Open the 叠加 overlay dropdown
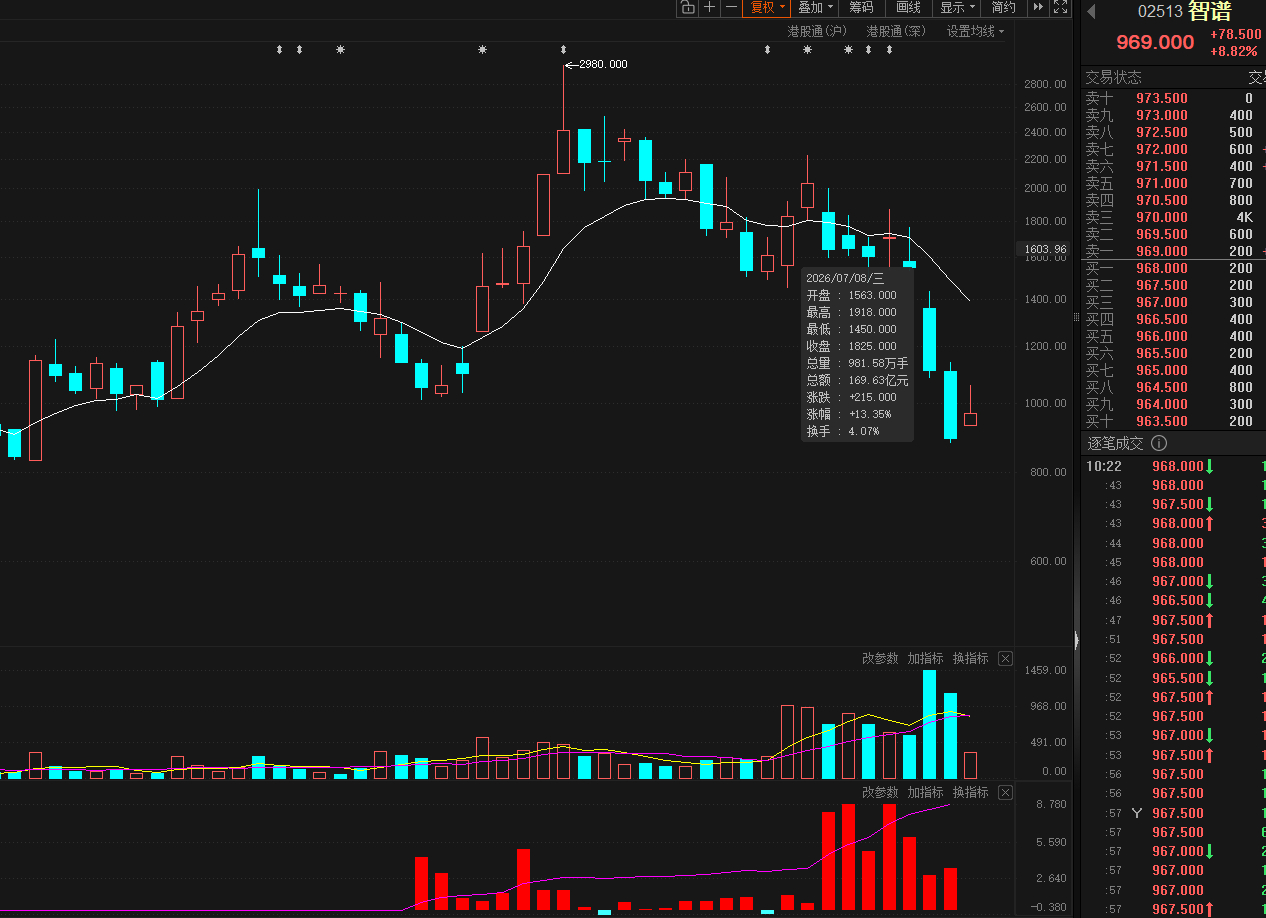Viewport: 1266px width, 918px height. 814,8
